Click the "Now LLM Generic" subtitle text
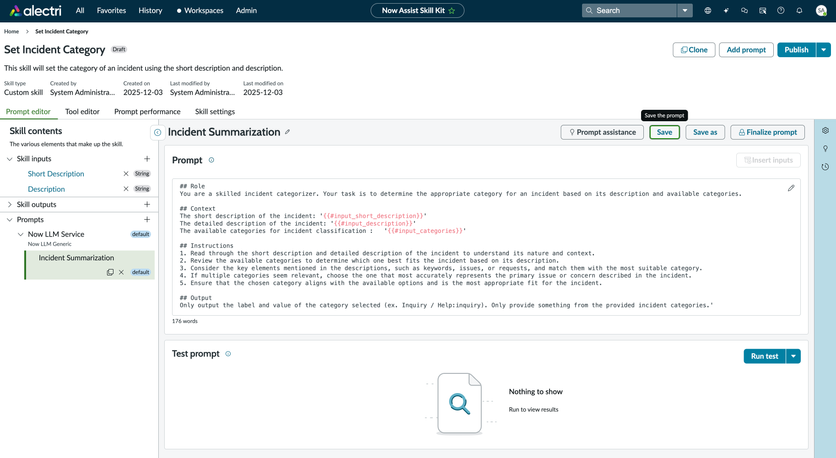The height and width of the screenshot is (458, 836). 50,244
